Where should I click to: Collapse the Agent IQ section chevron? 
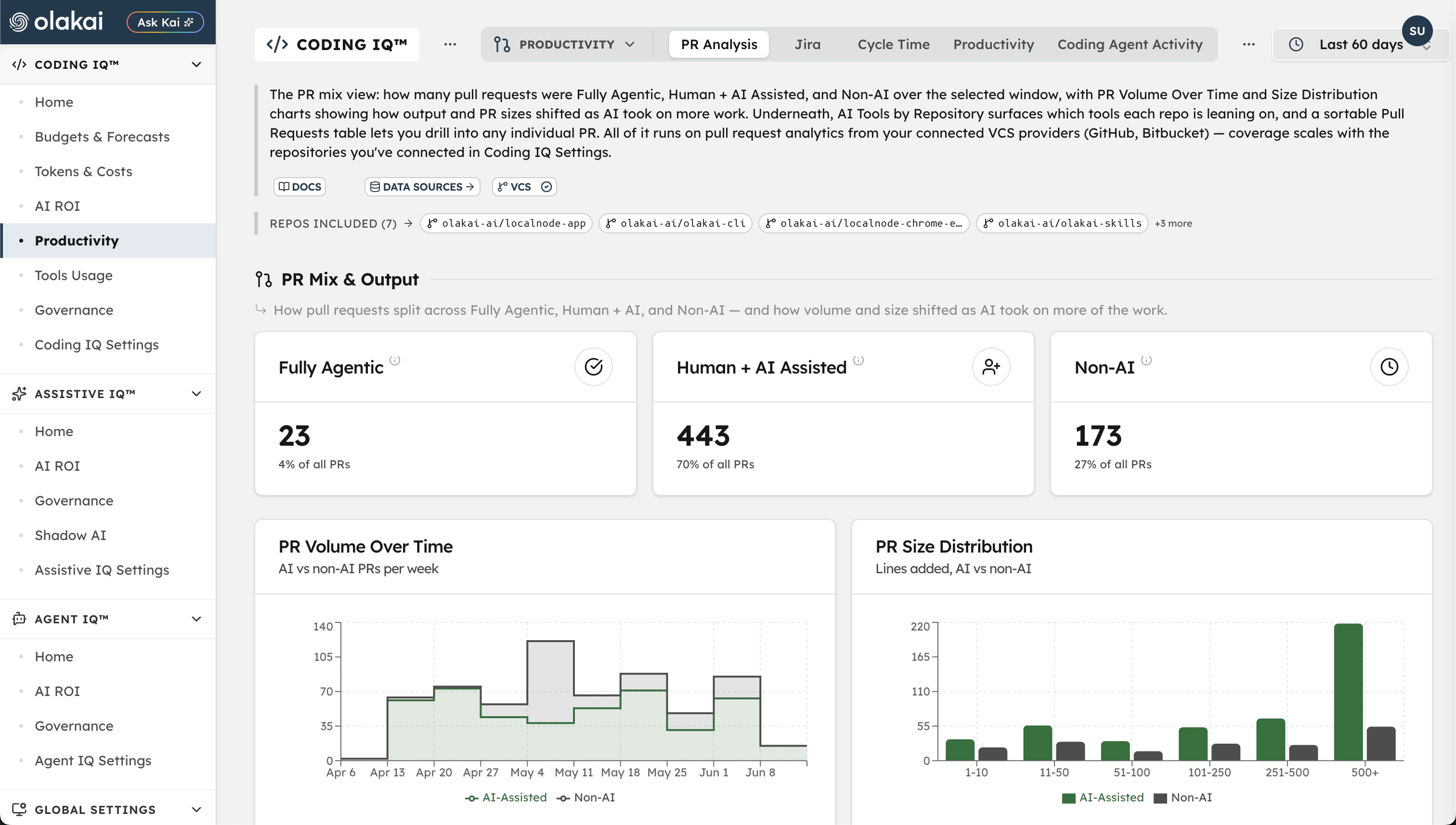pyautogui.click(x=196, y=619)
